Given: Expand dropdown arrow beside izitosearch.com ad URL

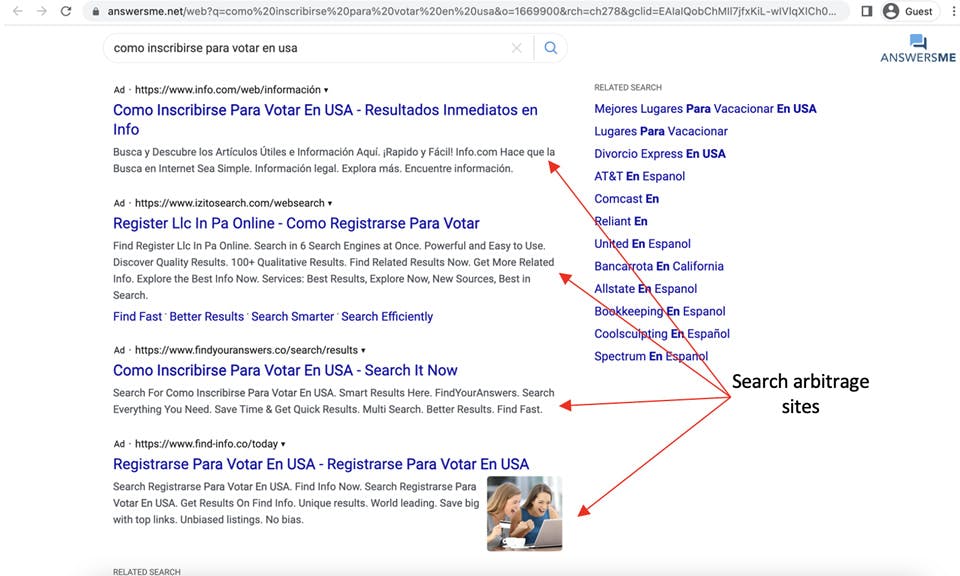Looking at the screenshot, I should (330, 203).
